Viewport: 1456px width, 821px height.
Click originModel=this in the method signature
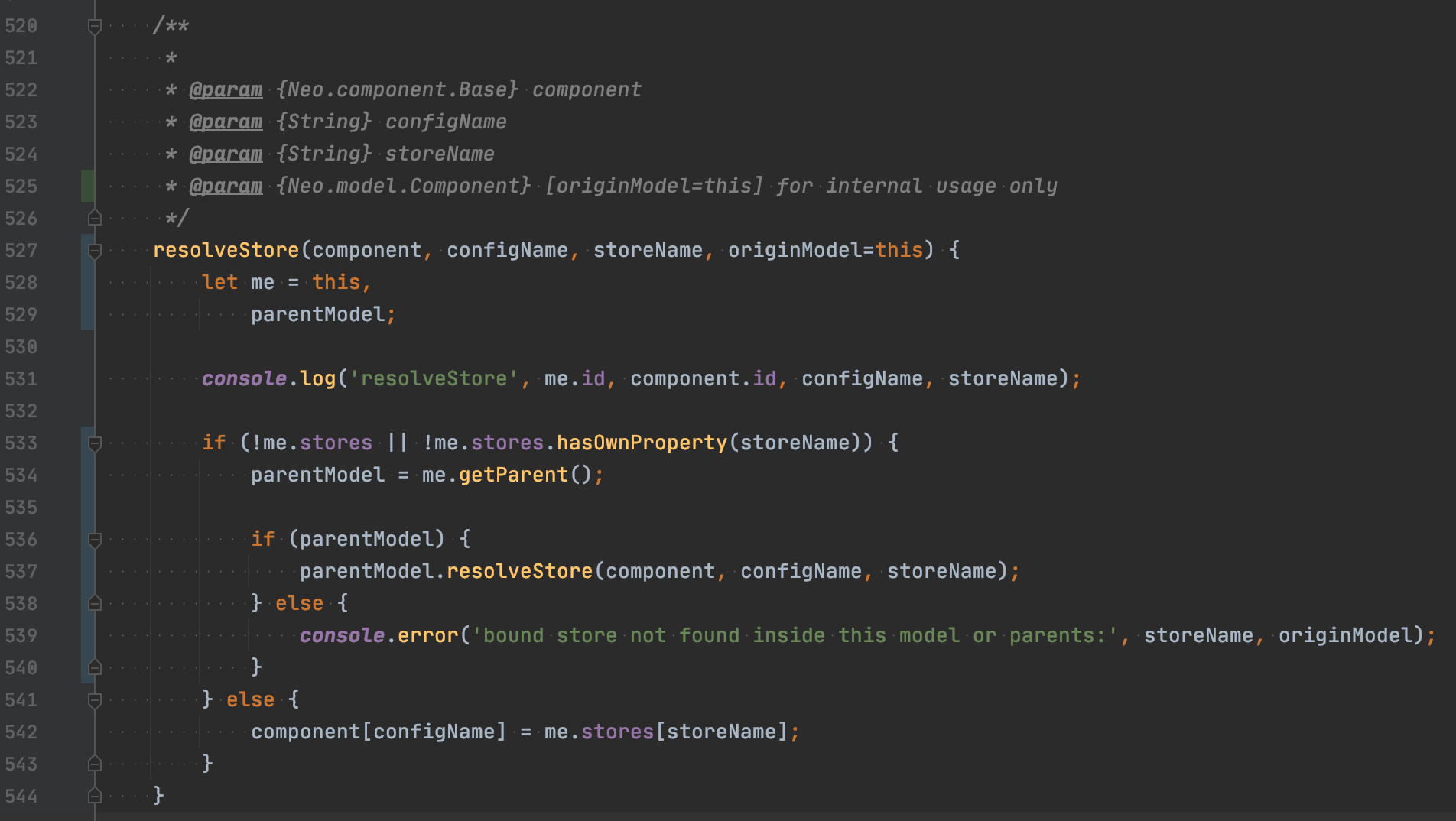825,250
